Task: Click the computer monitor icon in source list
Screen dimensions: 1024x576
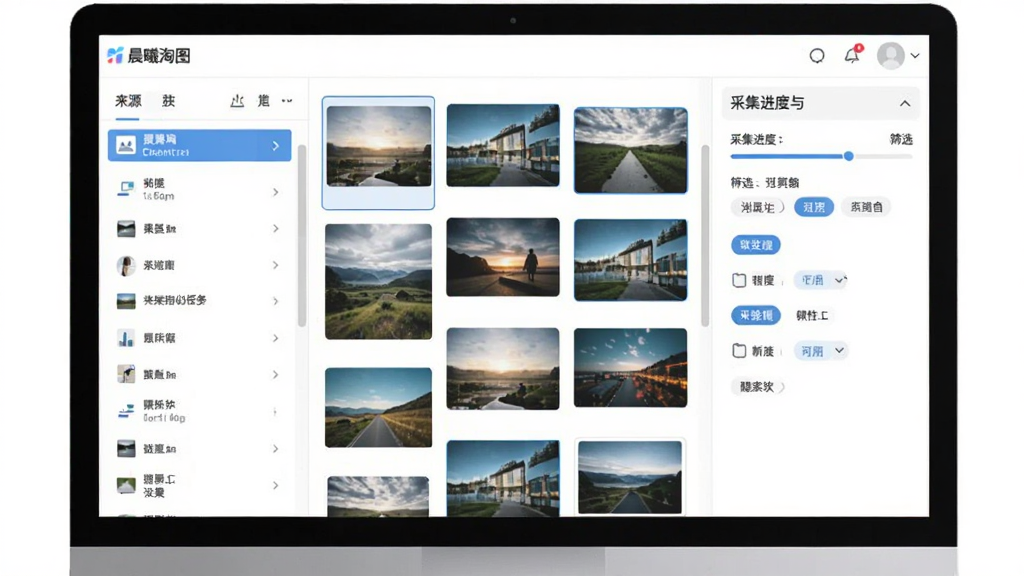Action: [126, 189]
